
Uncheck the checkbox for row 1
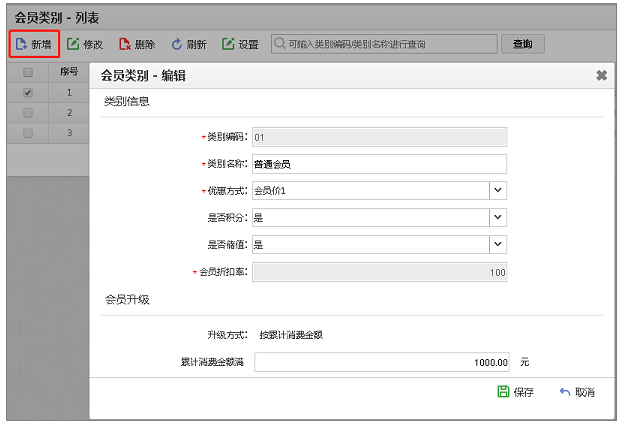coord(28,93)
